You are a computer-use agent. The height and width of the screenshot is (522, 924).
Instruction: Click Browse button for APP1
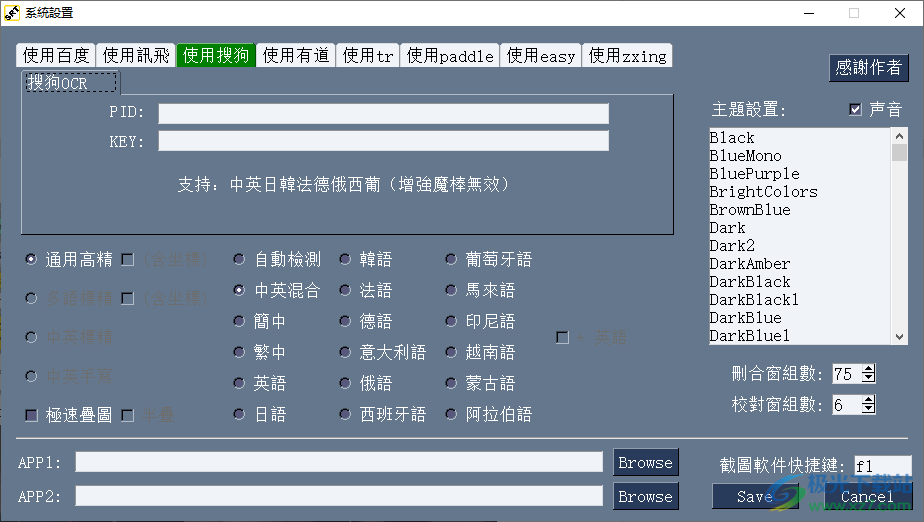click(646, 462)
